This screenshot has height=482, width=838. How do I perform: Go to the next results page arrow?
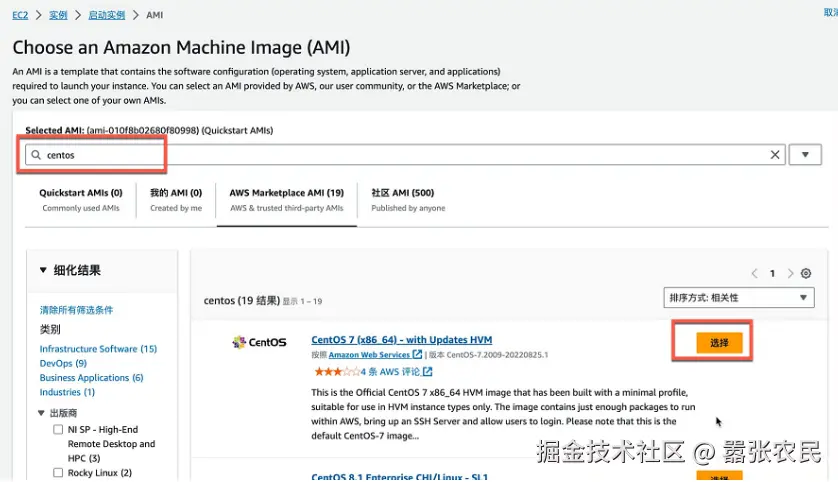790,274
